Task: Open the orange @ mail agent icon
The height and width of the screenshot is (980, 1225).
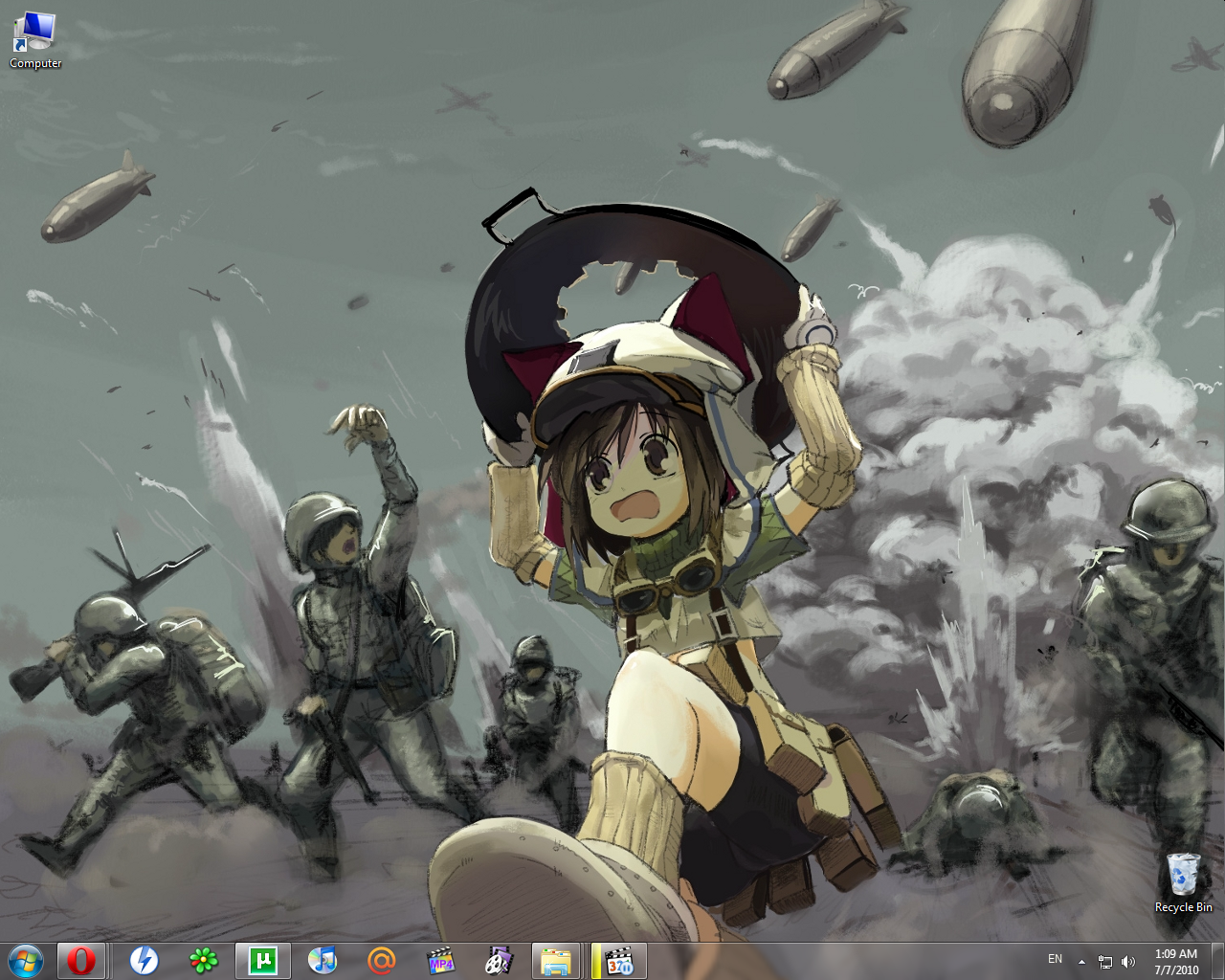Action: 381,960
